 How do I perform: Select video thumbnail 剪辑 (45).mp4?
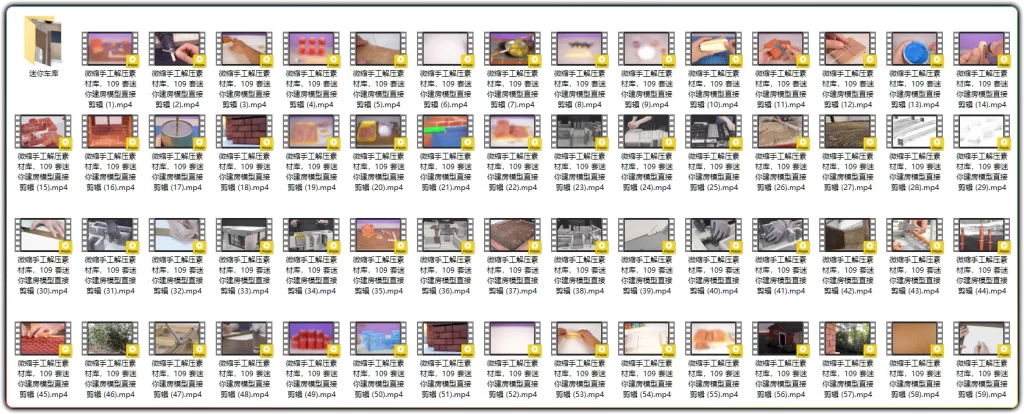pyautogui.click(x=43, y=339)
